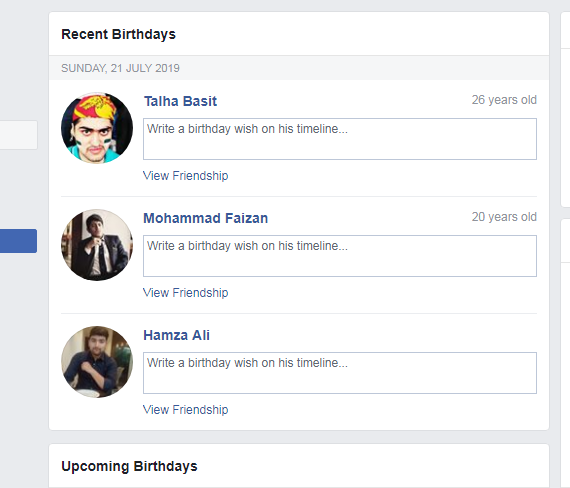This screenshot has height=488, width=570.
Task: Open Talha Basit's profile picture
Action: pos(97,128)
